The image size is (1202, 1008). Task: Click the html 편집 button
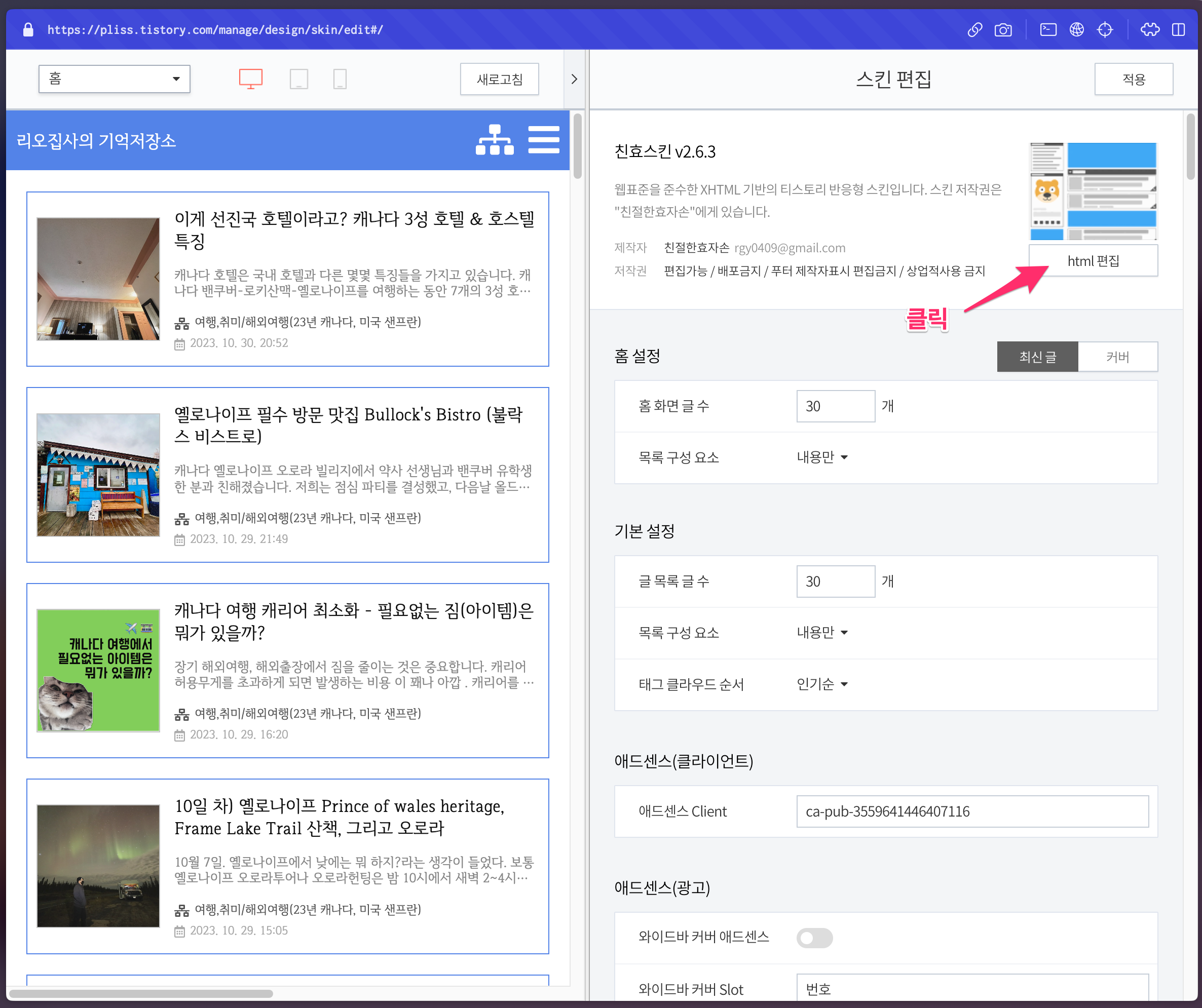tap(1092, 261)
